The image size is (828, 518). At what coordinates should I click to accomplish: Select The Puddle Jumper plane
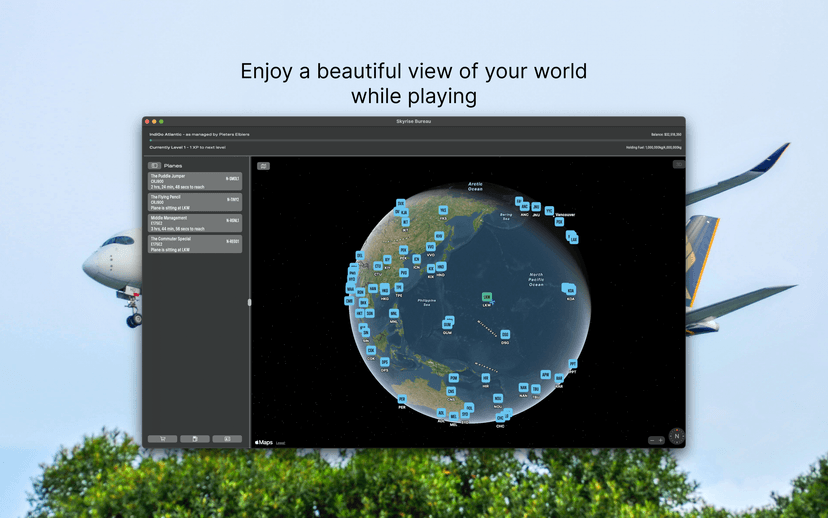pyautogui.click(x=196, y=181)
